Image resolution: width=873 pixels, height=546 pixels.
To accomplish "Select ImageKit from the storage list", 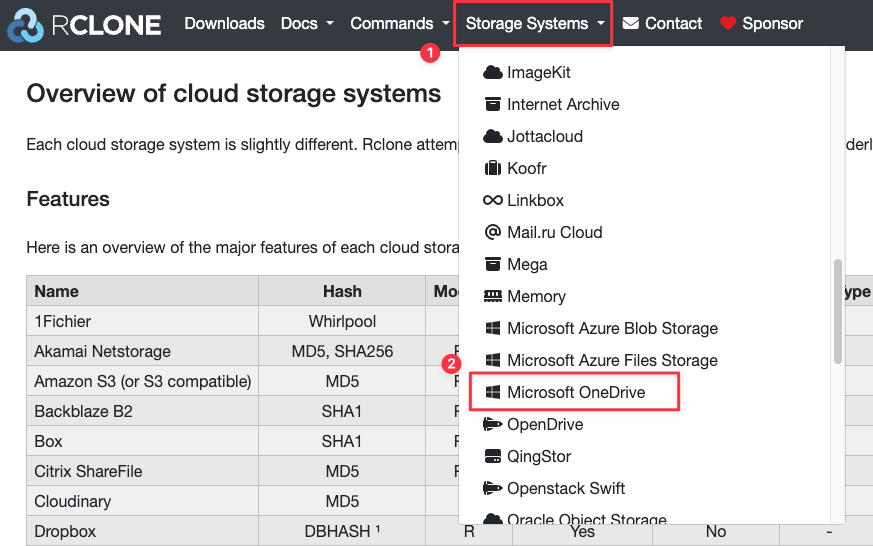I will (538, 72).
